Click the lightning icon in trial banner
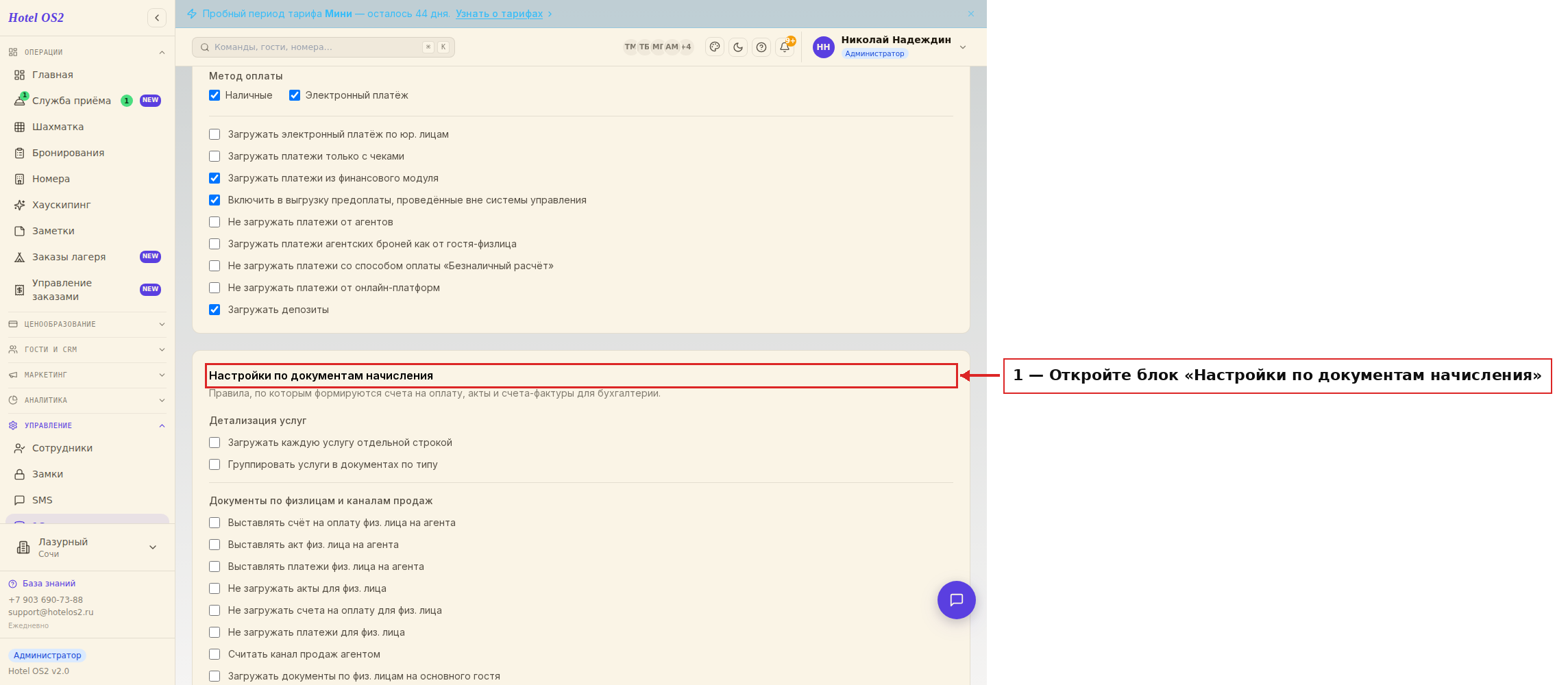 click(x=192, y=14)
